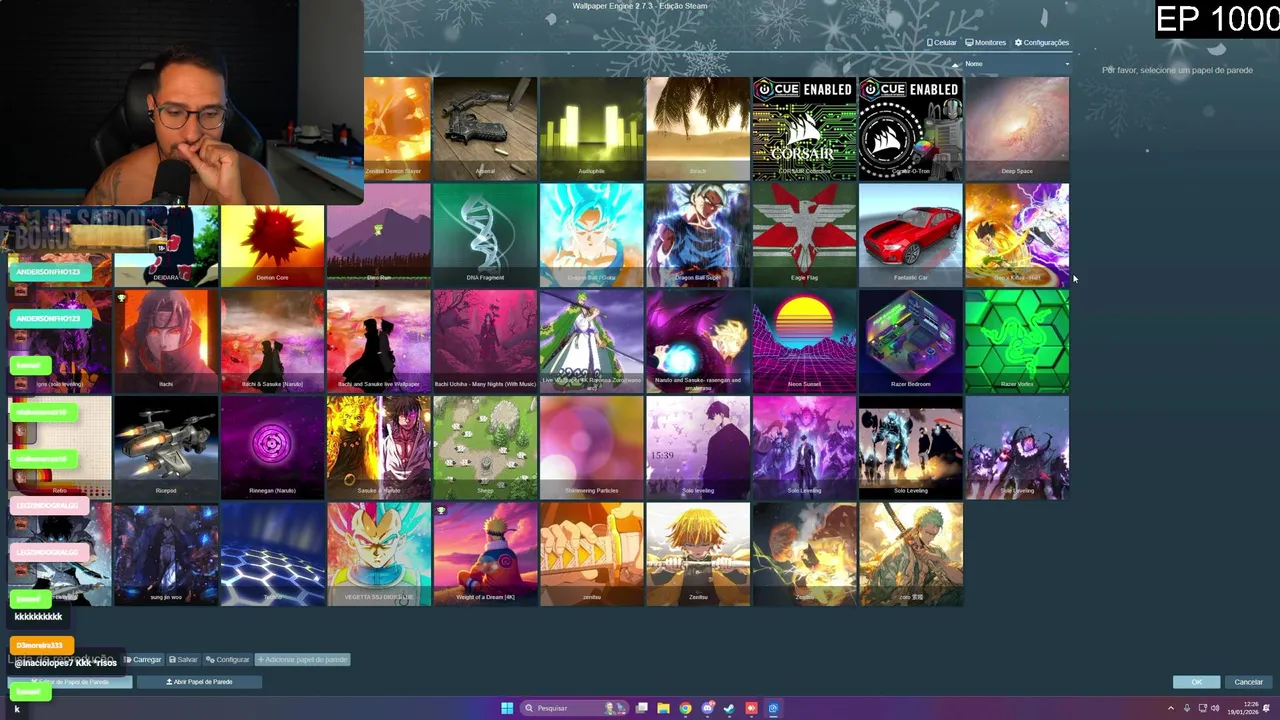
Task: Click the Configurar playlist button
Action: [227, 660]
